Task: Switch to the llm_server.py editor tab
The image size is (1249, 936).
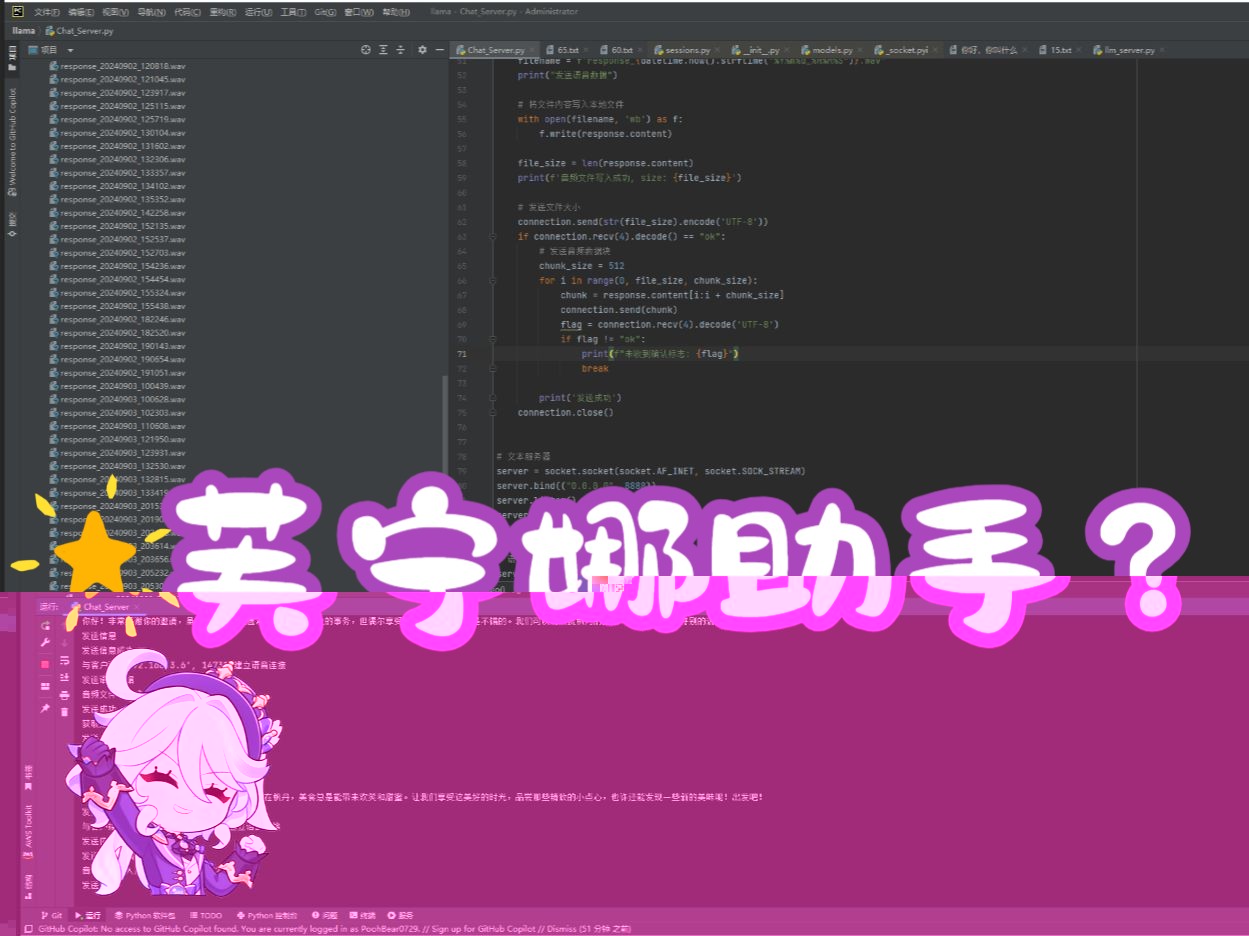Action: [x=1129, y=49]
